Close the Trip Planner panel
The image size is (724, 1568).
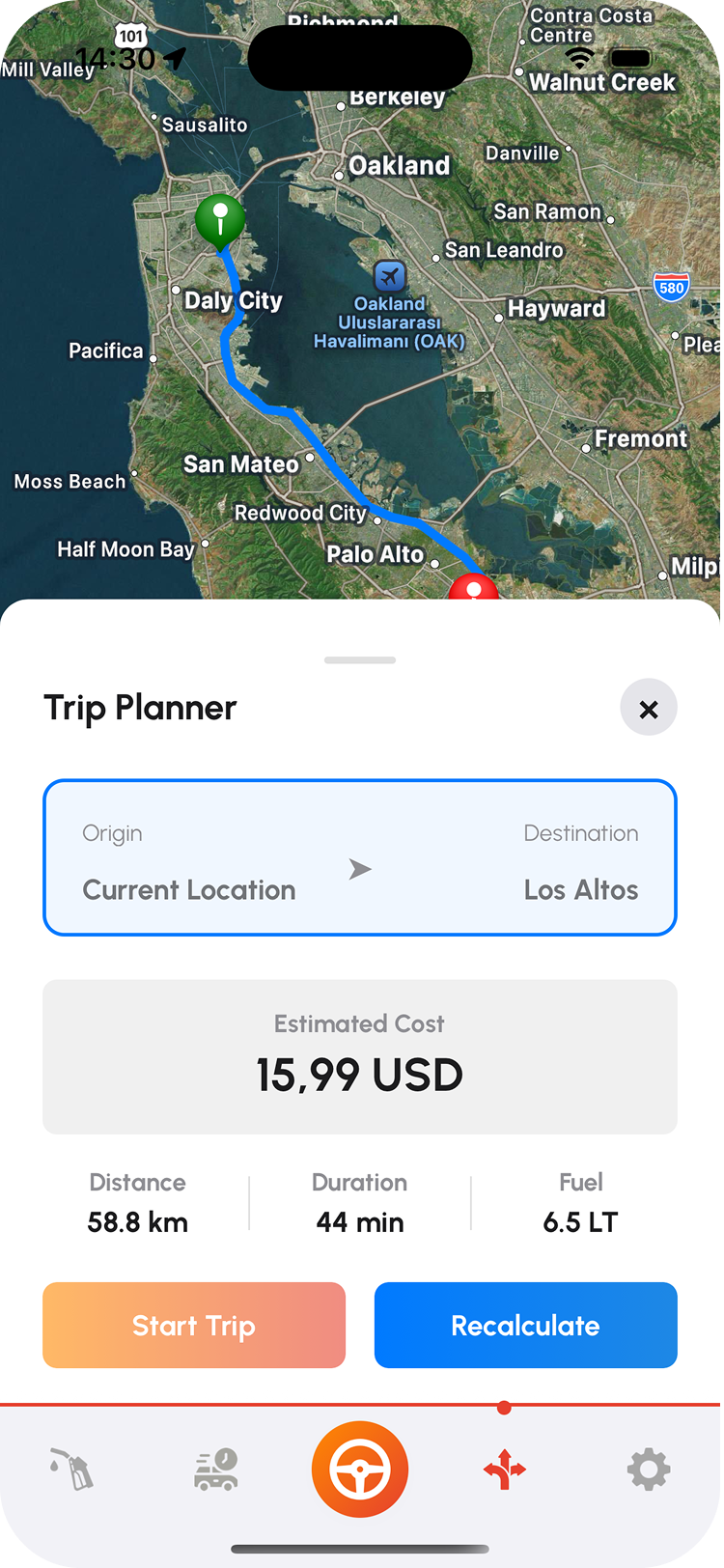[649, 709]
